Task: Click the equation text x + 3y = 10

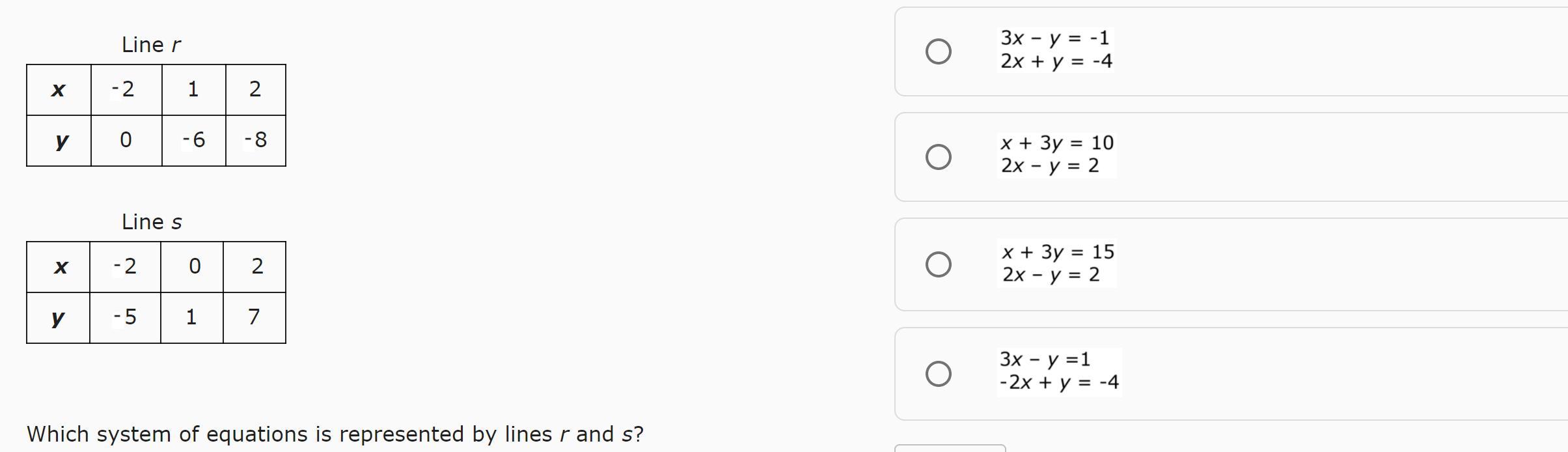Action: click(x=1057, y=143)
